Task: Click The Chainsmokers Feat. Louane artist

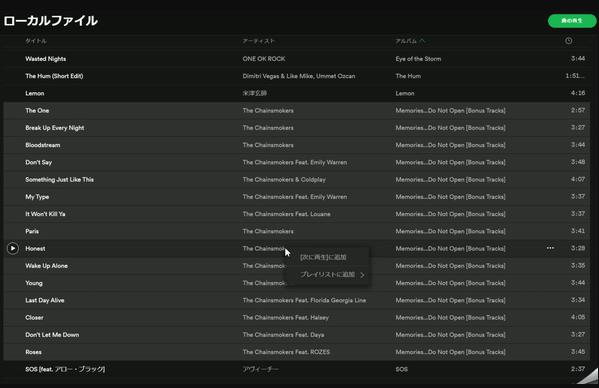Action: (x=287, y=214)
